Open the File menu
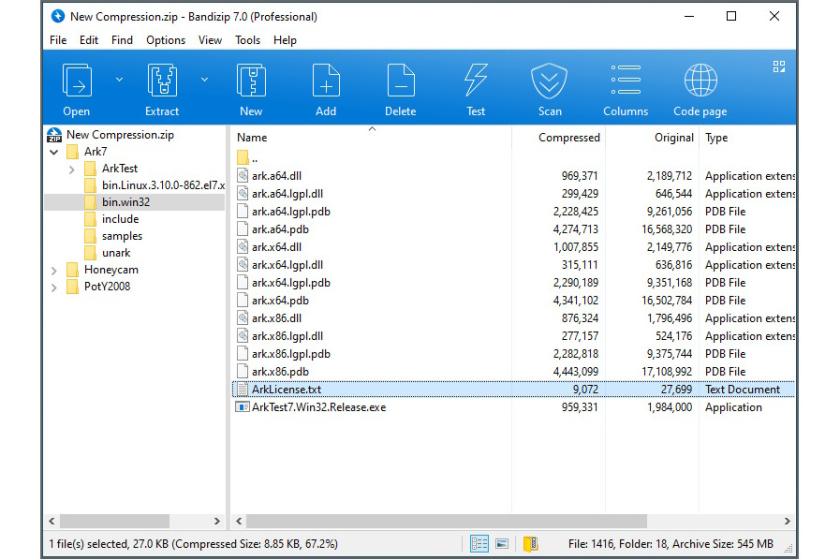840x560 pixels. coord(58,40)
